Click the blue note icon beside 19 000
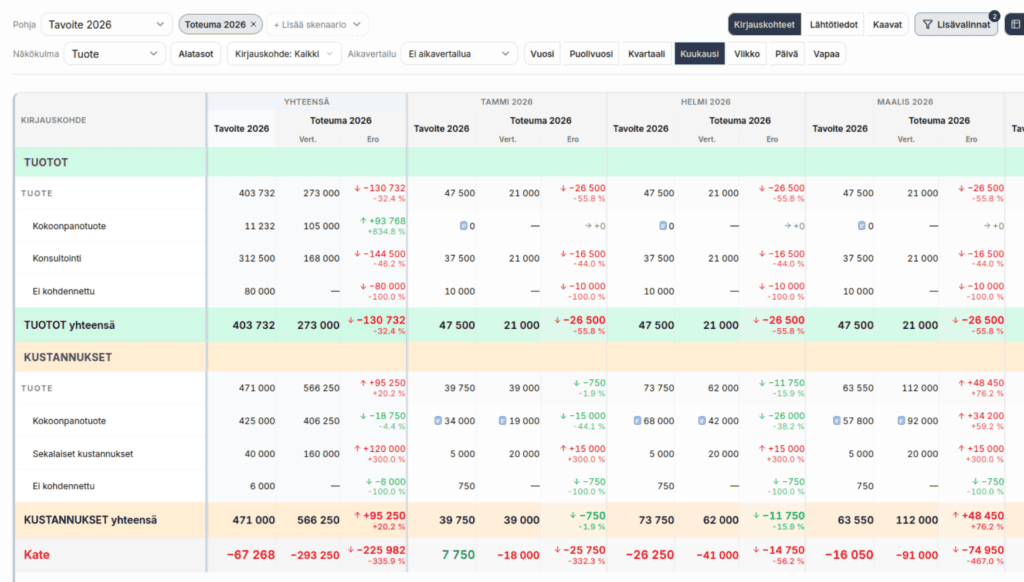Image resolution: width=1024 pixels, height=582 pixels. pyautogui.click(x=502, y=421)
